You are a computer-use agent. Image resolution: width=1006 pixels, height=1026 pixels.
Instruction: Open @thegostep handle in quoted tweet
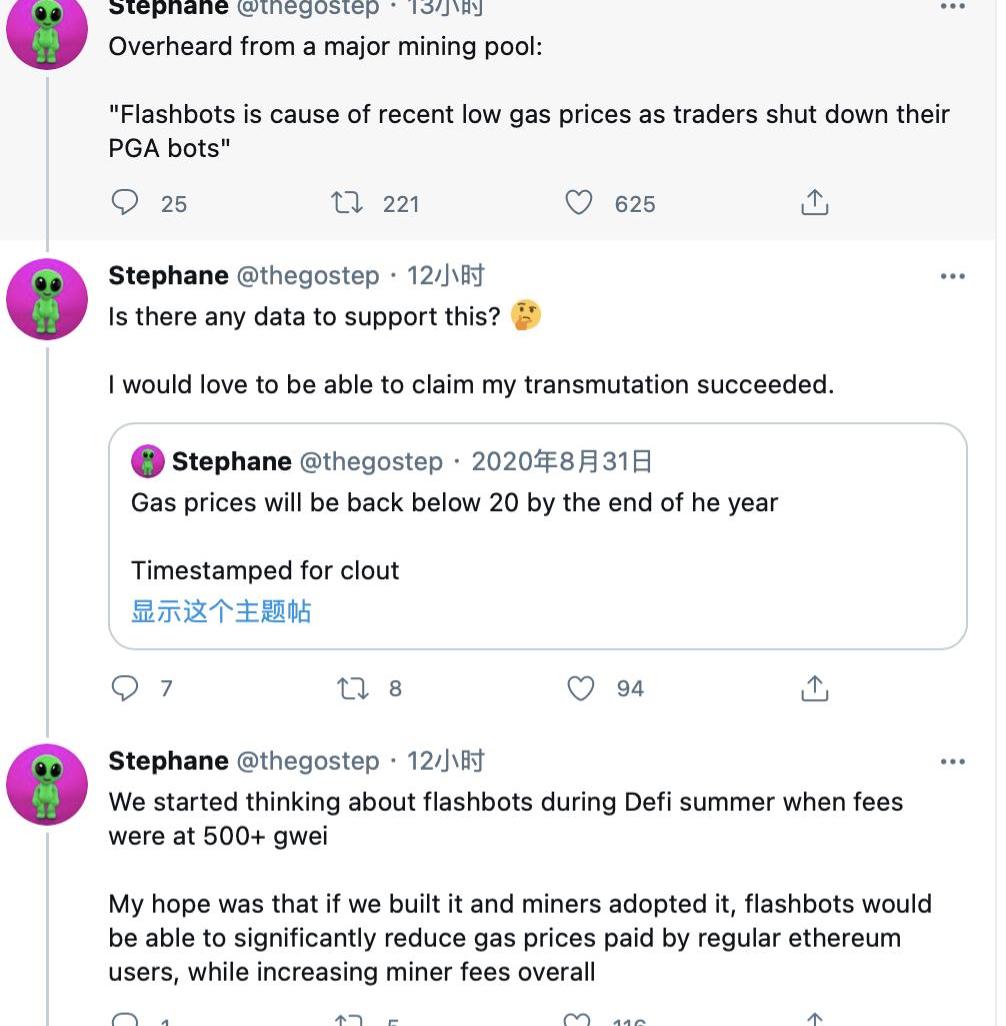coord(371,461)
